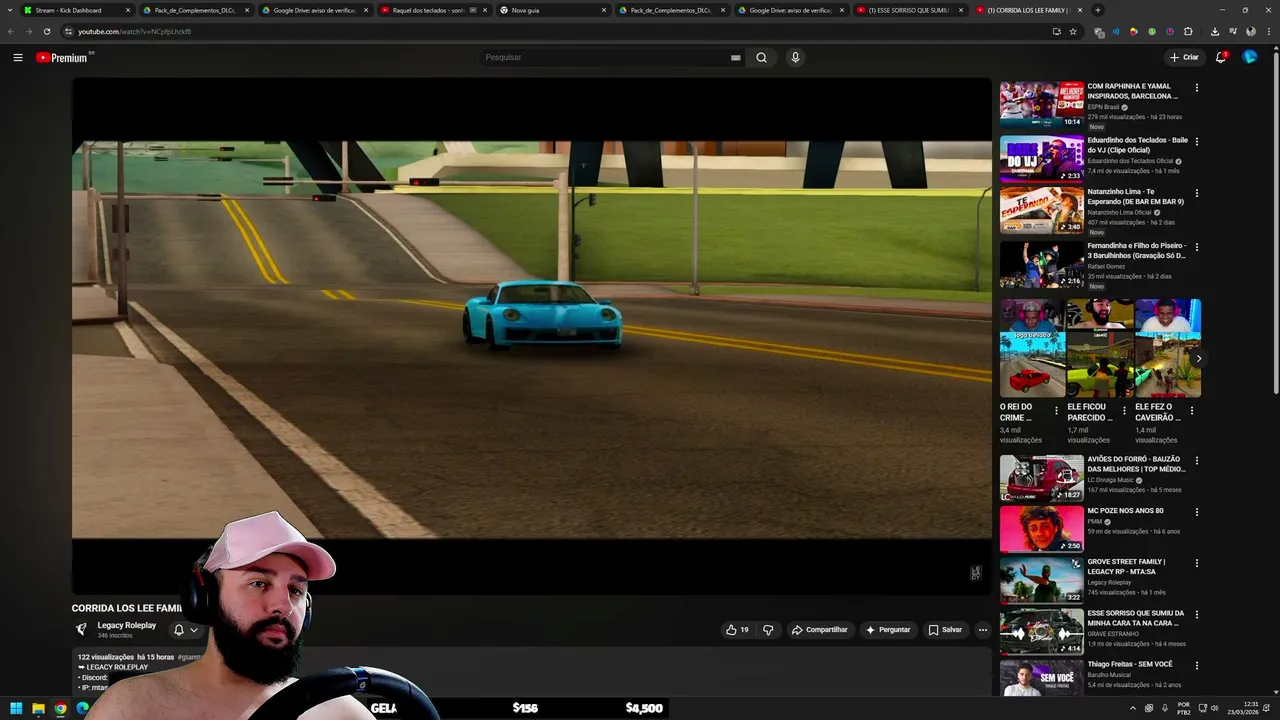Reload the page in Chrome
The height and width of the screenshot is (720, 1280).
click(47, 31)
